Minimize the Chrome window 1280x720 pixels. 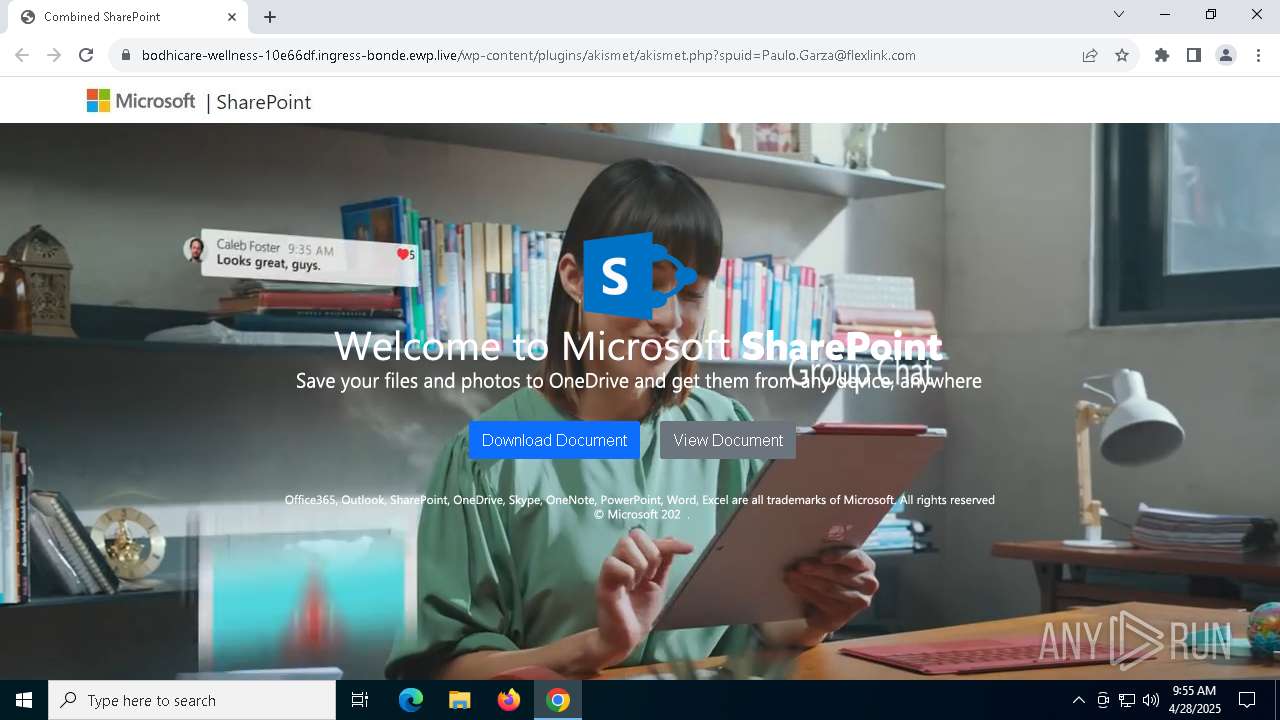[x=1165, y=14]
